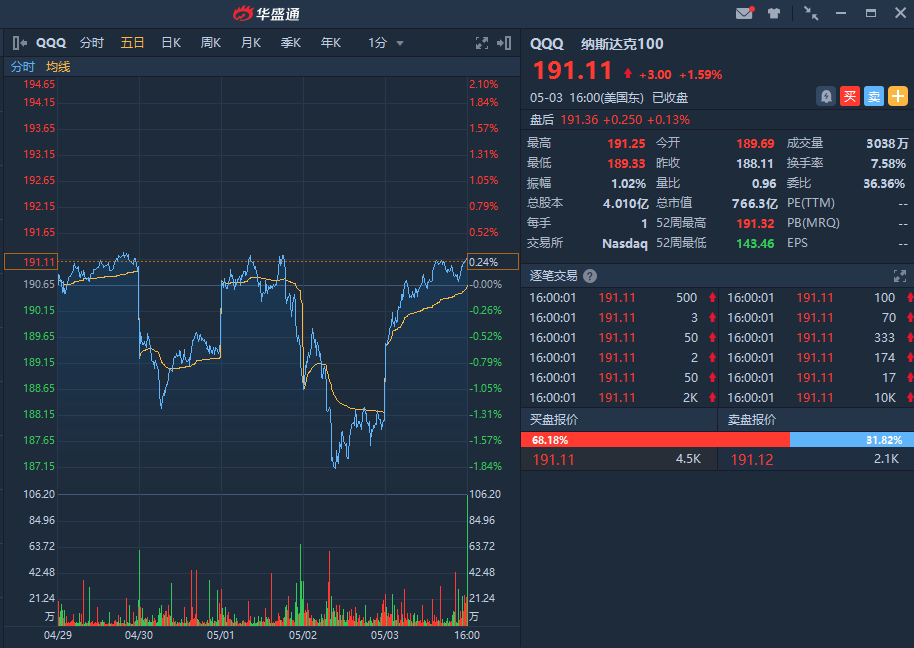This screenshot has width=914, height=648.
Task: Set a price alert bell icon
Action: [x=826, y=96]
